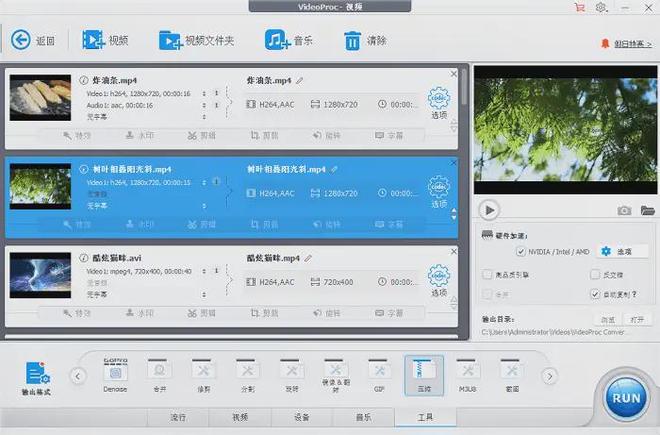Reorder 炸油条.mp4 with its move arrows

click(x=454, y=125)
